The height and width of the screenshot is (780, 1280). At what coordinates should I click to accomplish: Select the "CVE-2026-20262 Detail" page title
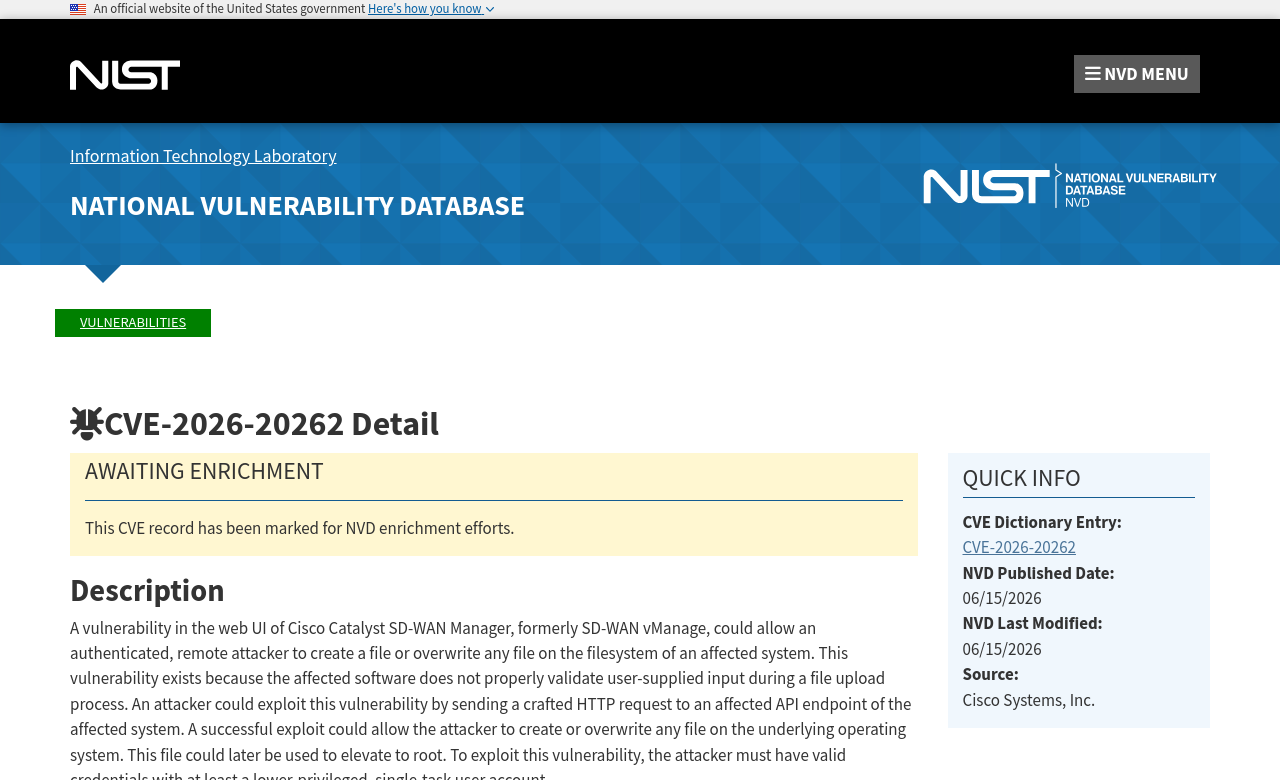pyautogui.click(x=271, y=424)
